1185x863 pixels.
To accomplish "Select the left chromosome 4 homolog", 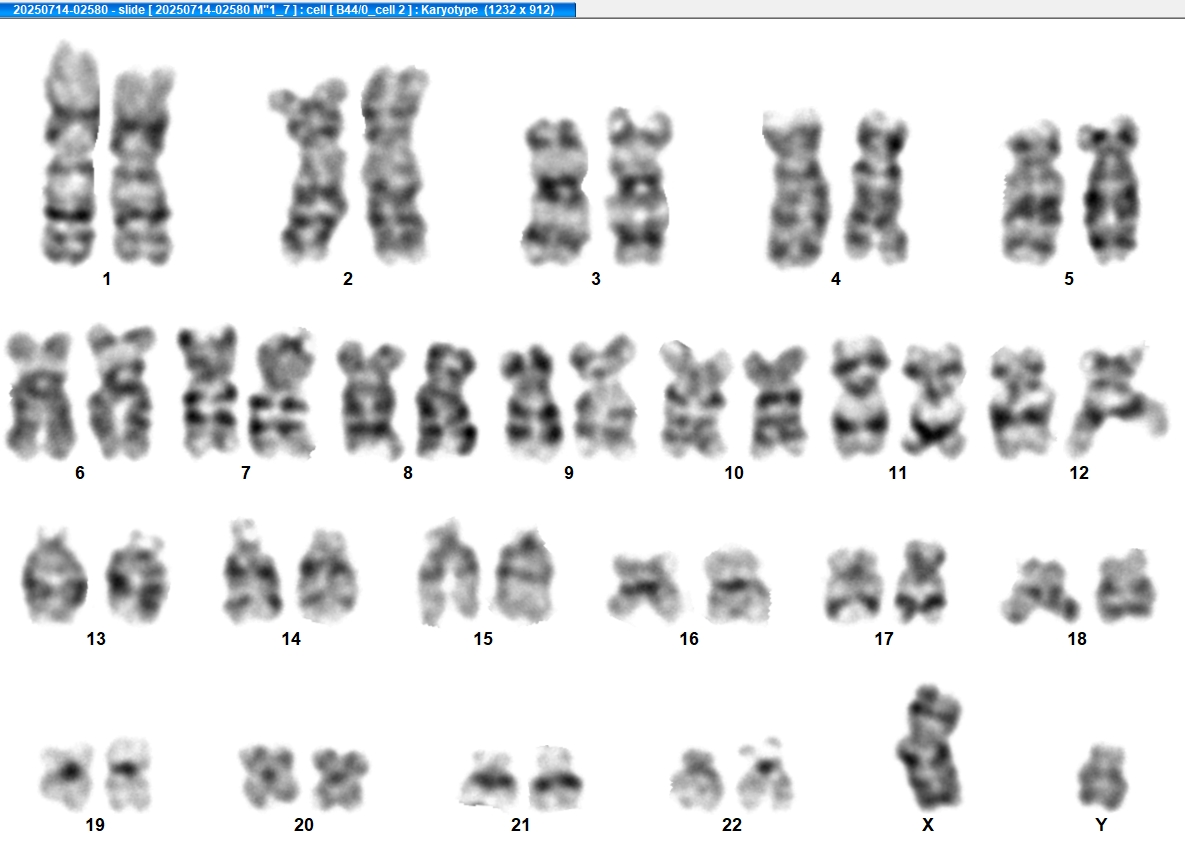I will coord(794,188).
